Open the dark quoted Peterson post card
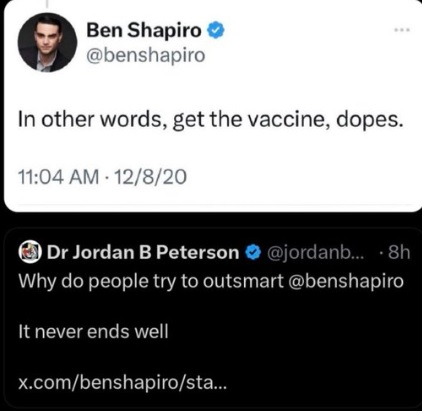 click(x=211, y=318)
